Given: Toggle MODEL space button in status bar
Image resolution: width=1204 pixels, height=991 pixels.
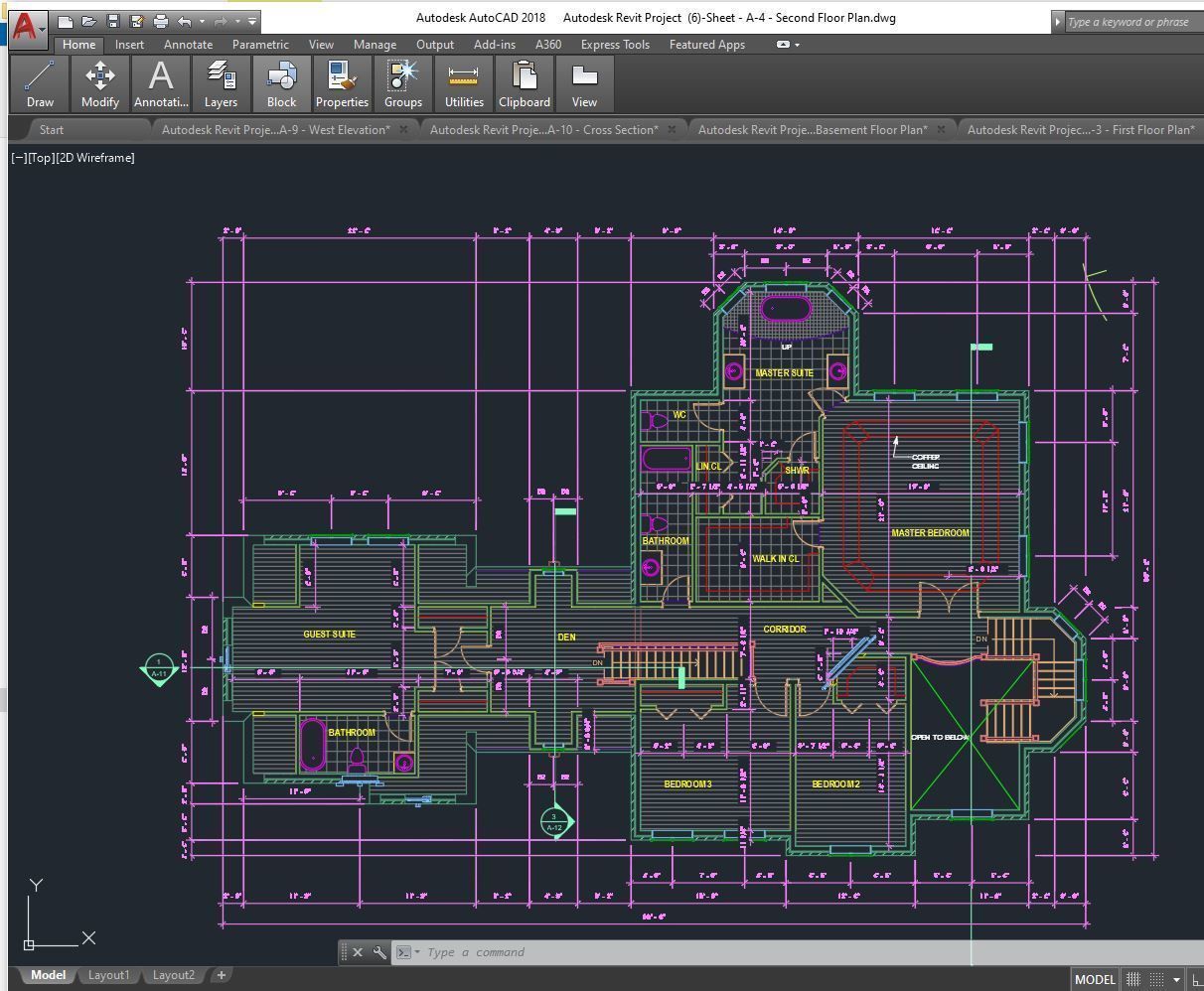Looking at the screenshot, I should (1095, 979).
